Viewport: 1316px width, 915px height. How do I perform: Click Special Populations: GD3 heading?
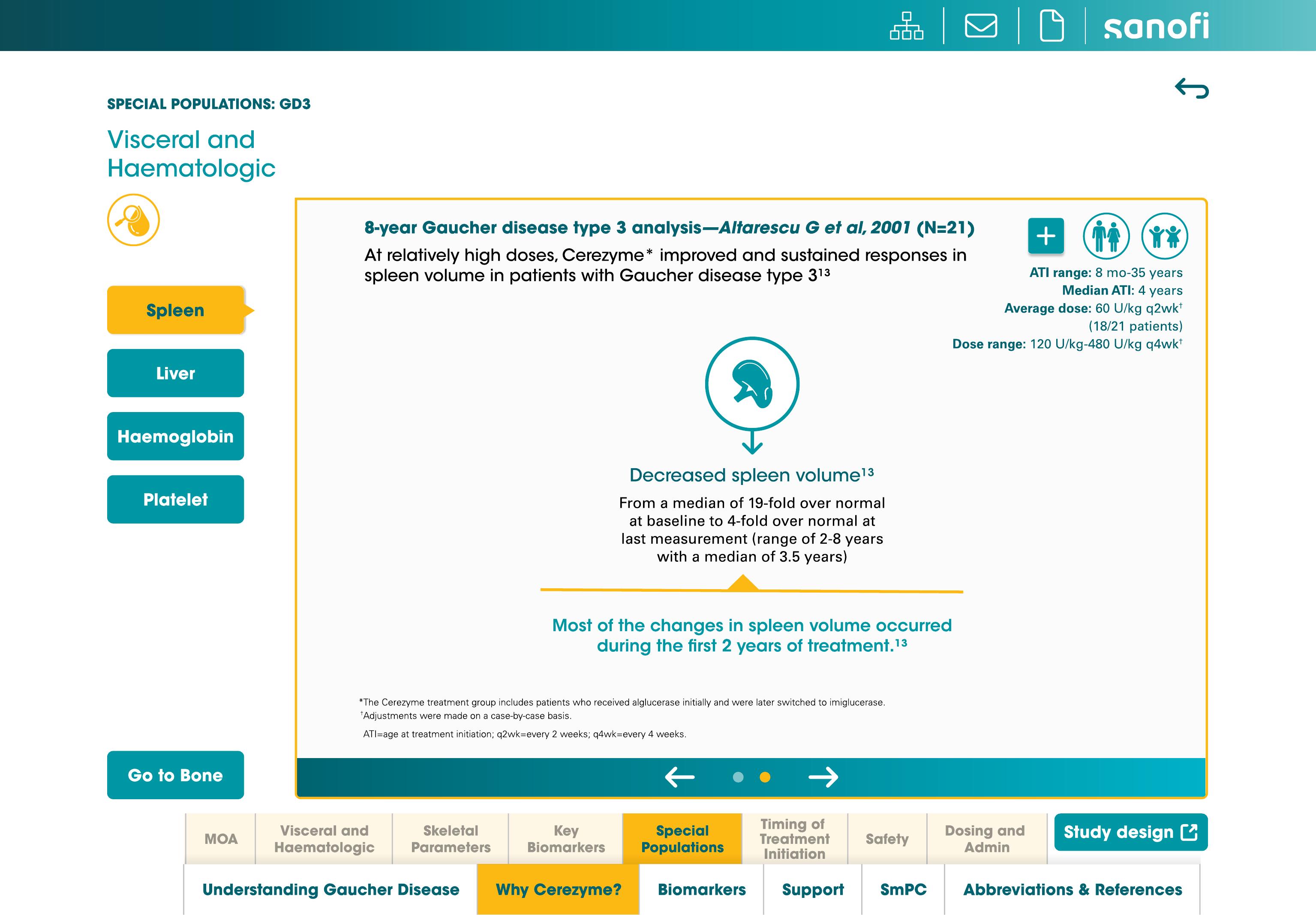[x=209, y=104]
